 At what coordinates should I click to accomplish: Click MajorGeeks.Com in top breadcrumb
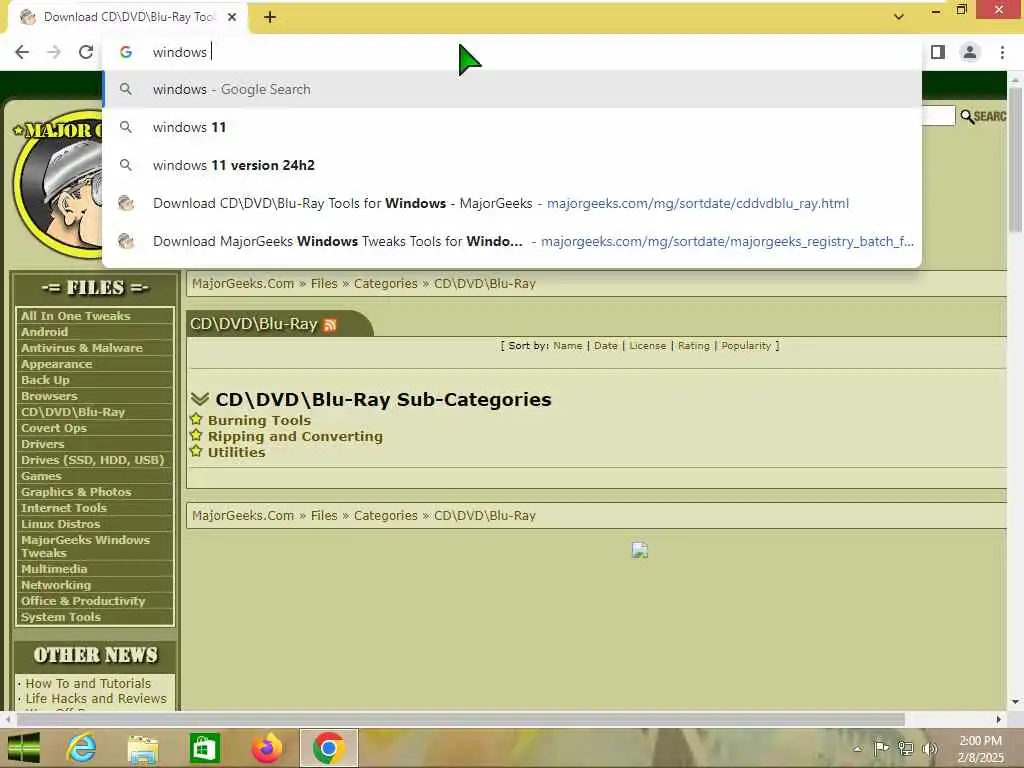click(x=243, y=283)
